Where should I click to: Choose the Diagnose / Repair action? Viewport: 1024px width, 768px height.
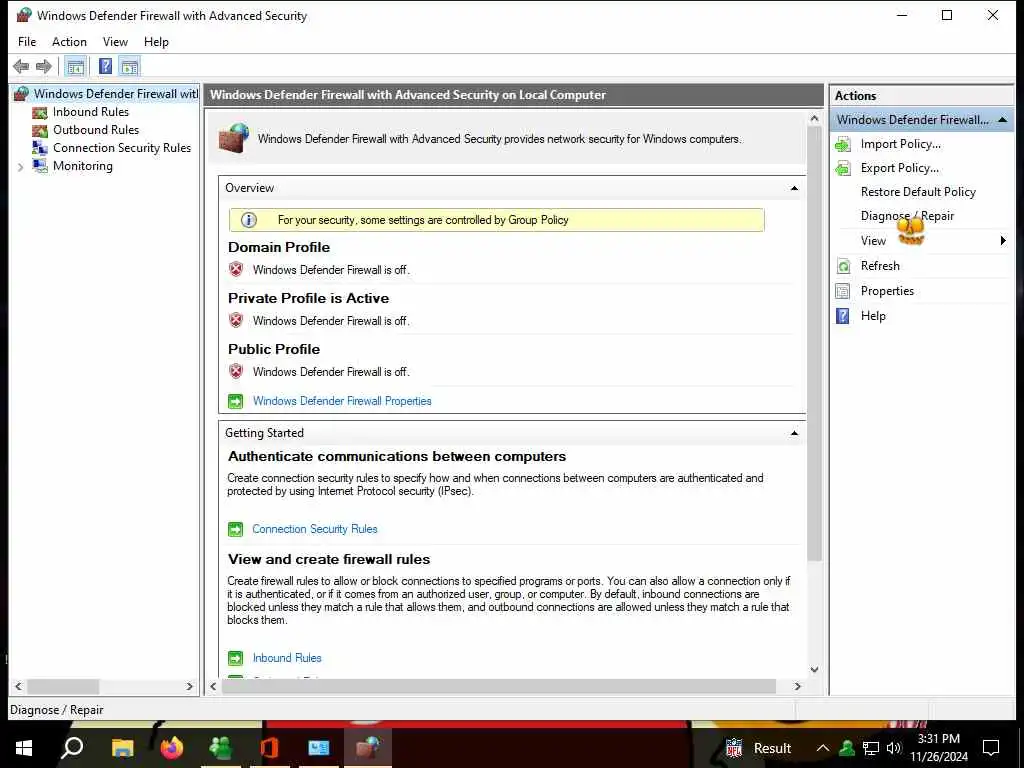tap(907, 216)
